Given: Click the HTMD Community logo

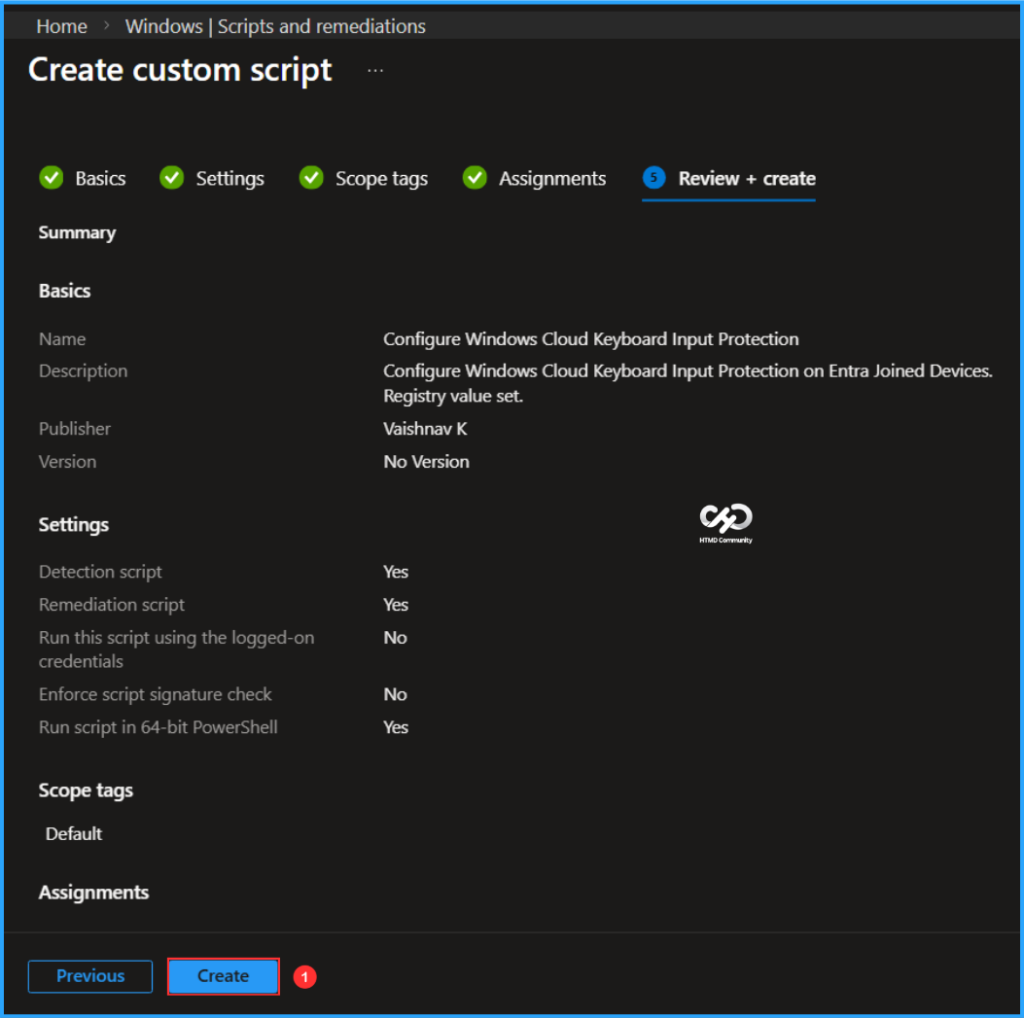Looking at the screenshot, I should (725, 522).
